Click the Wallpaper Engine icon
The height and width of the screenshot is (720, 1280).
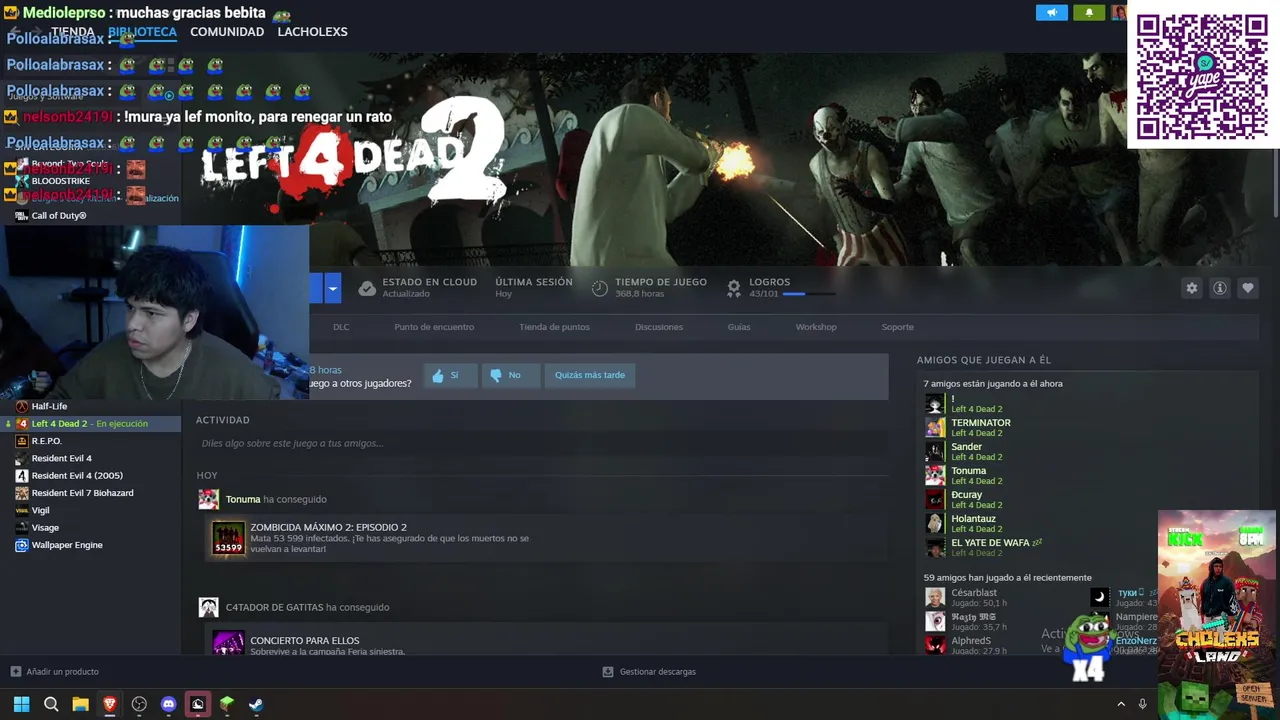pos(22,545)
